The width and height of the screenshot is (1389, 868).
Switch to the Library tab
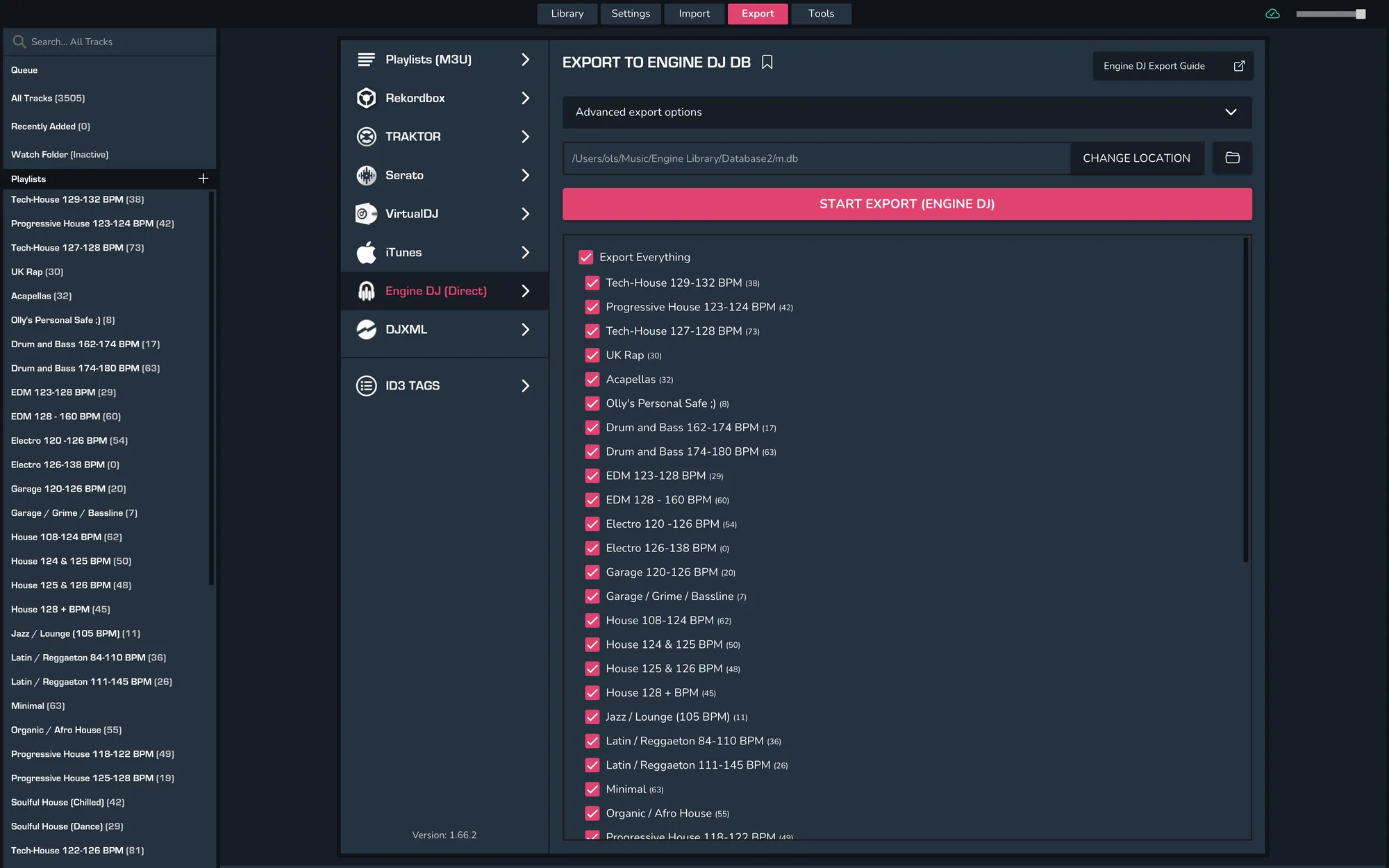coord(567,14)
